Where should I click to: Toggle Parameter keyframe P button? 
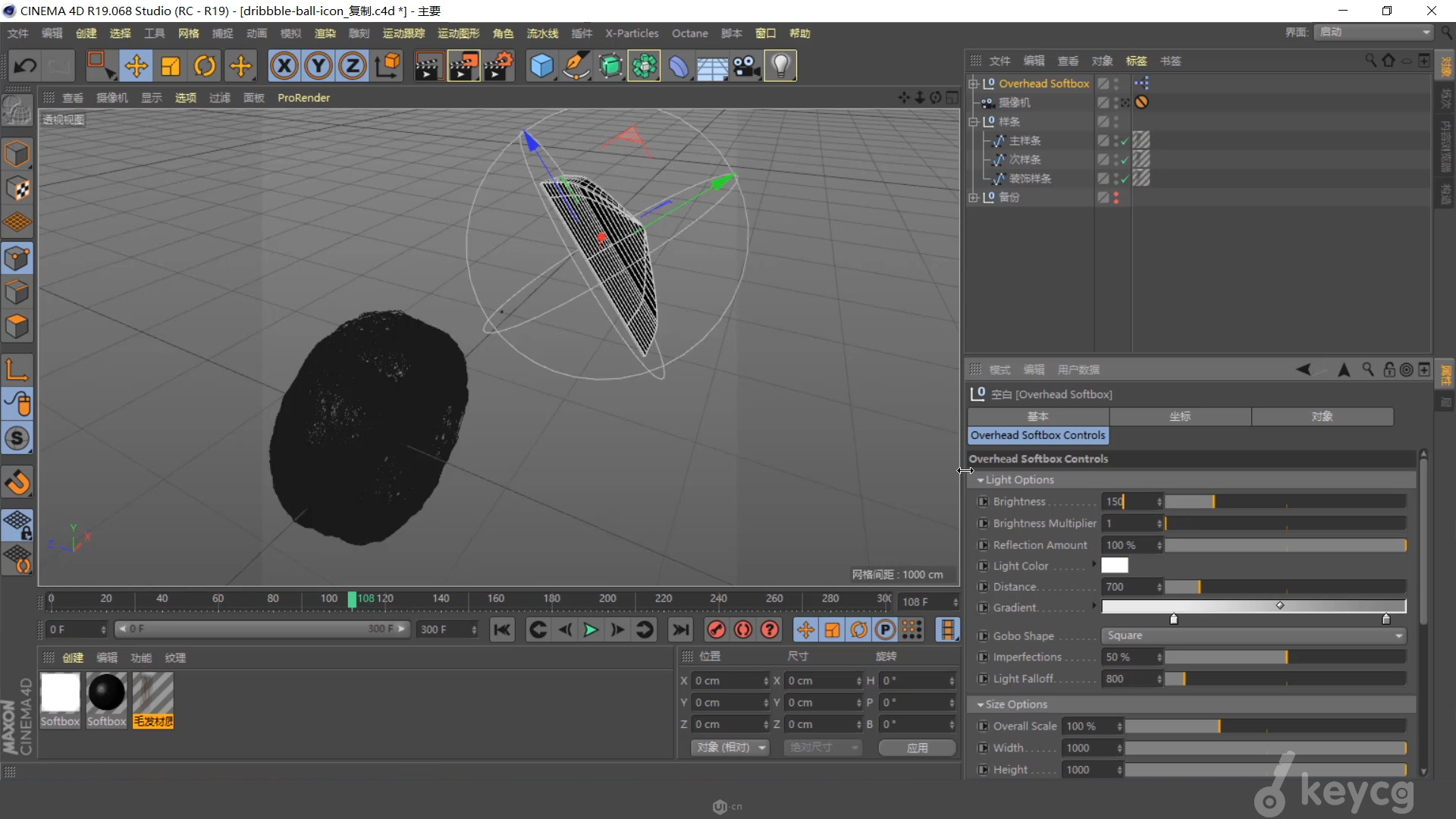click(885, 629)
